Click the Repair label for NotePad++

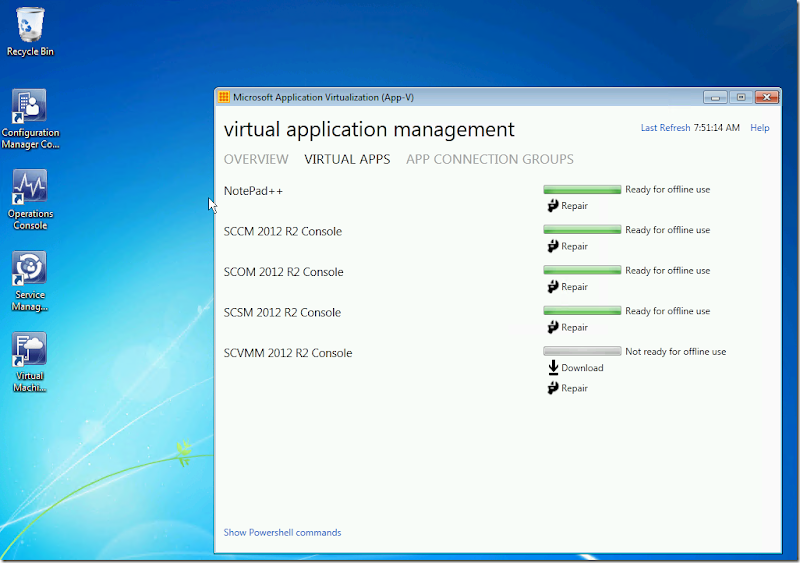pos(574,206)
